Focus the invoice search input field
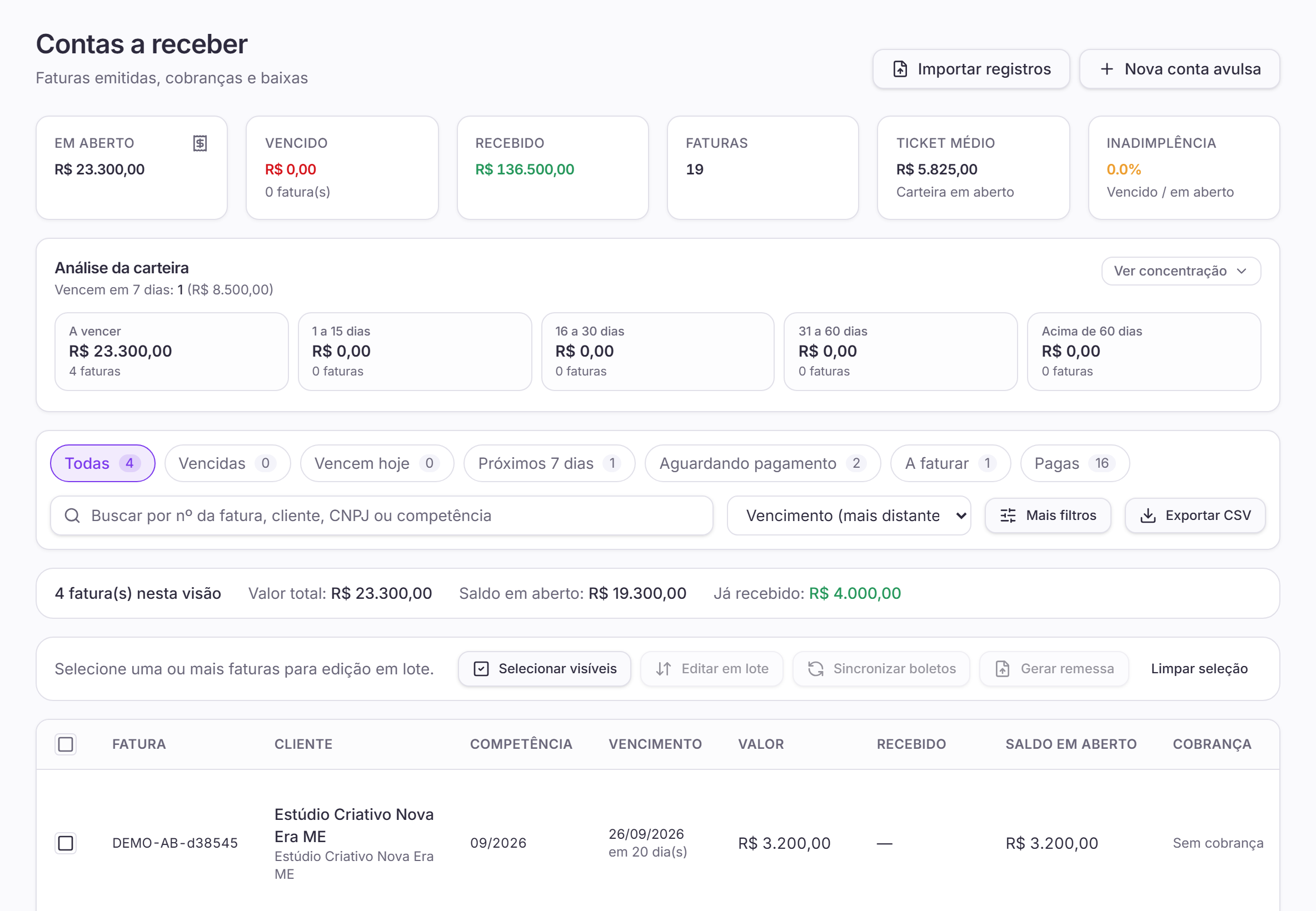Screen dimensions: 1316x911 pyautogui.click(x=381, y=515)
